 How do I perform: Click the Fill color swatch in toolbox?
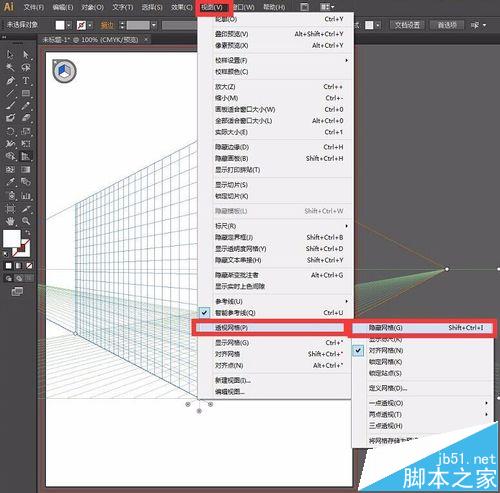(12, 239)
